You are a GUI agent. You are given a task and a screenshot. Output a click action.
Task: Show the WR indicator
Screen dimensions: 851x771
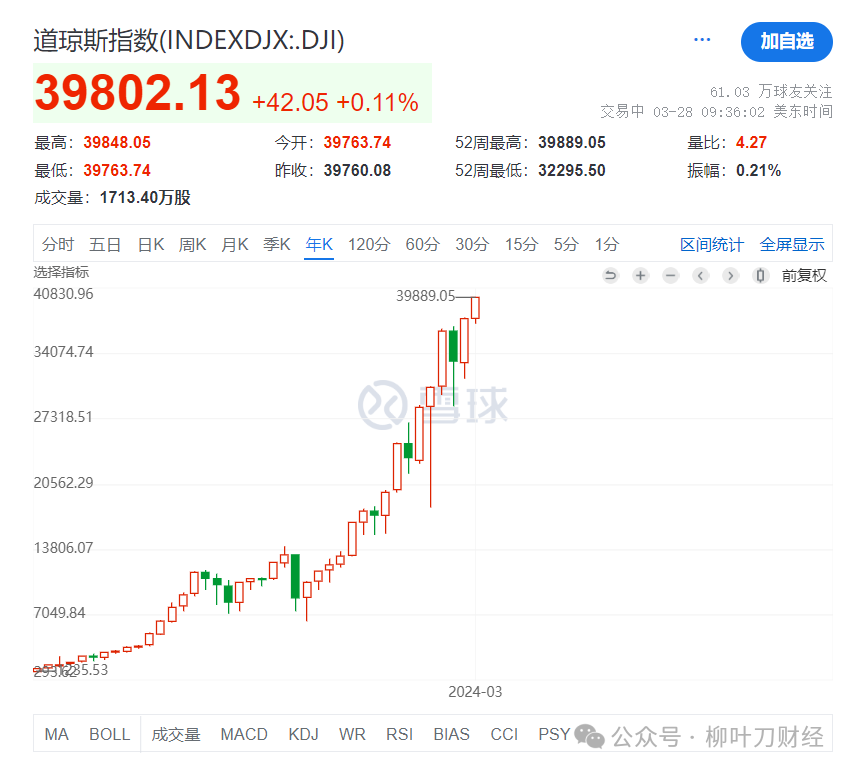click(x=352, y=734)
